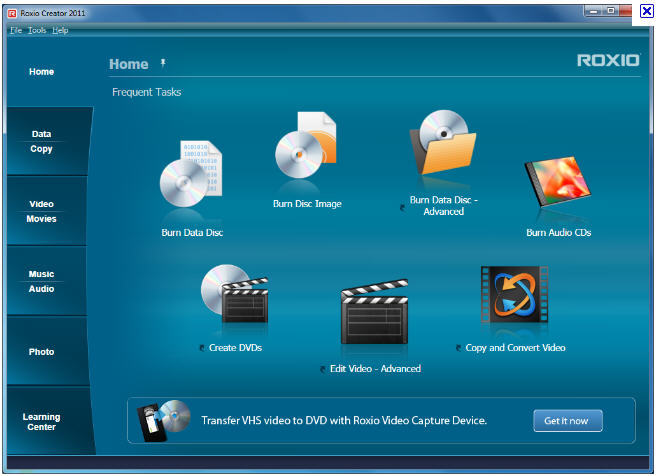
Task: Open the Photo sidebar tab
Action: (42, 352)
